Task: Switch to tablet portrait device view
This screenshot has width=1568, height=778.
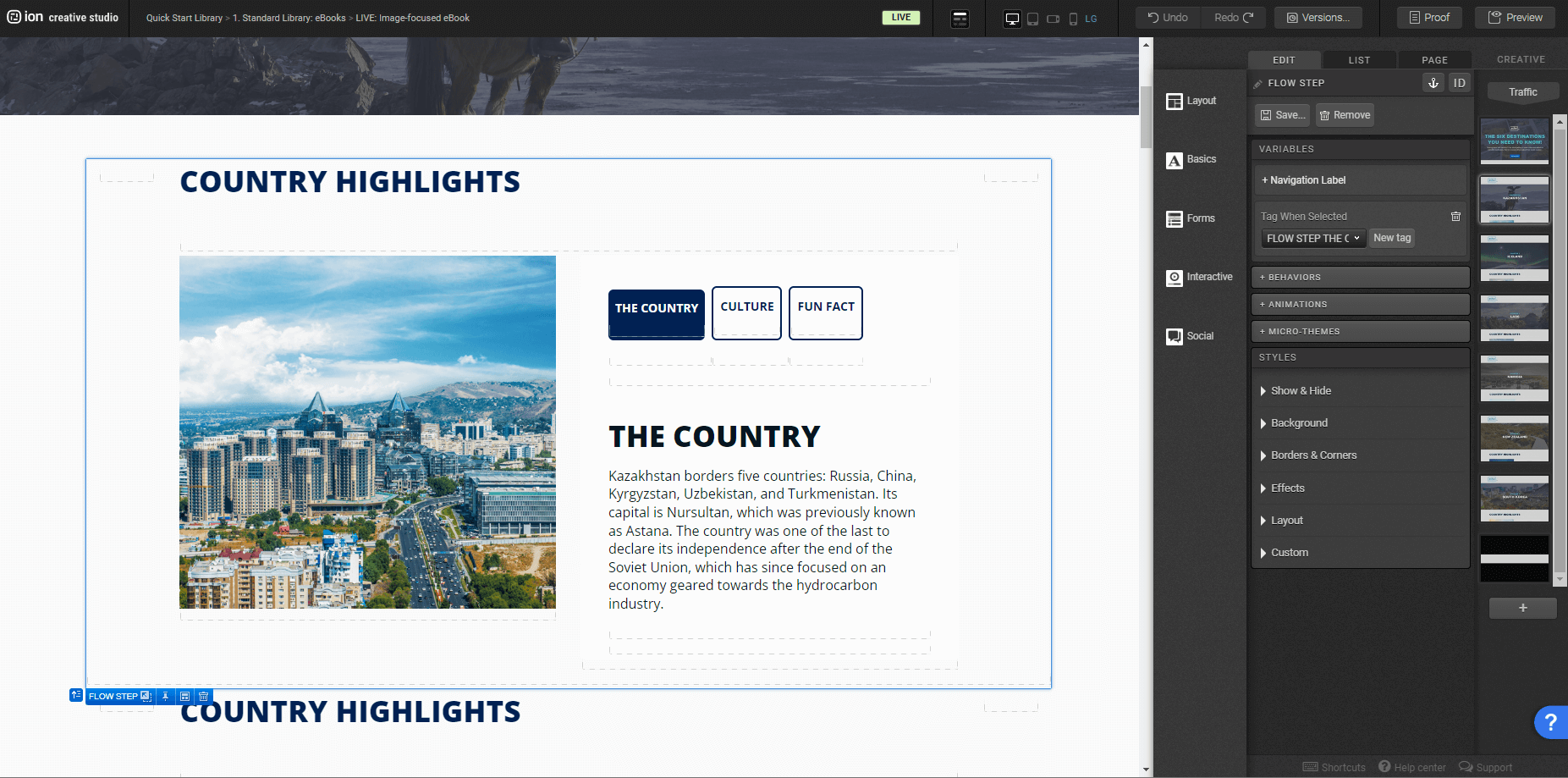Action: (1032, 19)
